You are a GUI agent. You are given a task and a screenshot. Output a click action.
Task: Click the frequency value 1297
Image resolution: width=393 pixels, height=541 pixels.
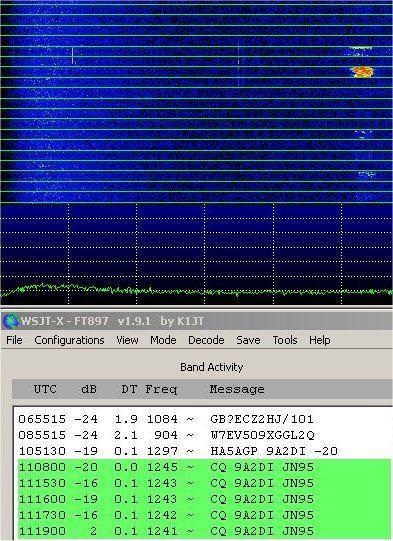(x=162, y=451)
